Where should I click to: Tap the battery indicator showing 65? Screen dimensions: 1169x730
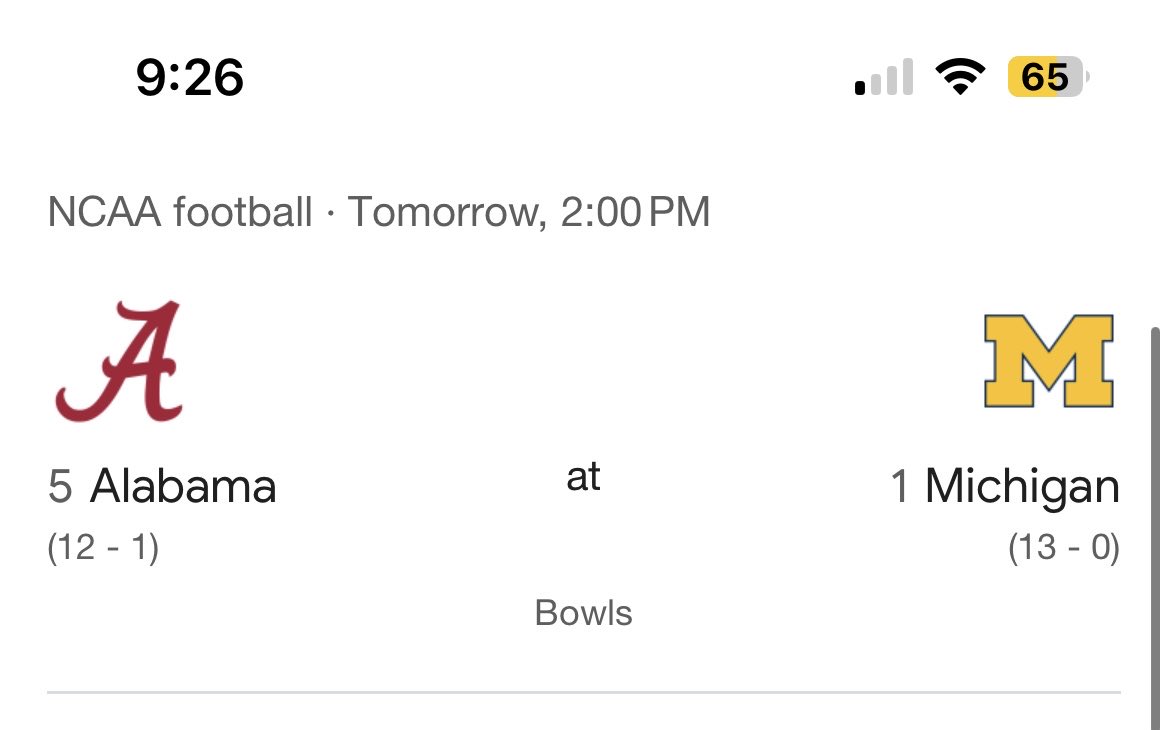click(x=1044, y=77)
